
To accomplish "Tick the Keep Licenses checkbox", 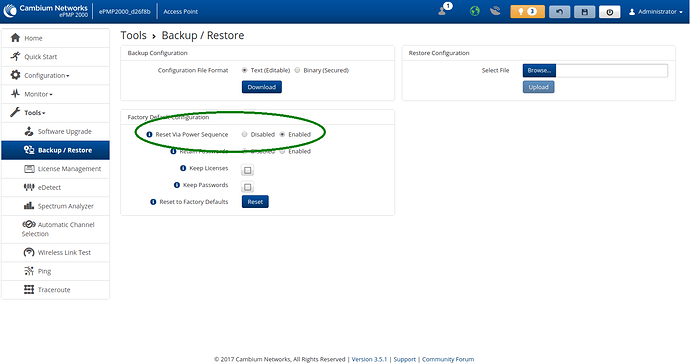I will coord(248,170).
